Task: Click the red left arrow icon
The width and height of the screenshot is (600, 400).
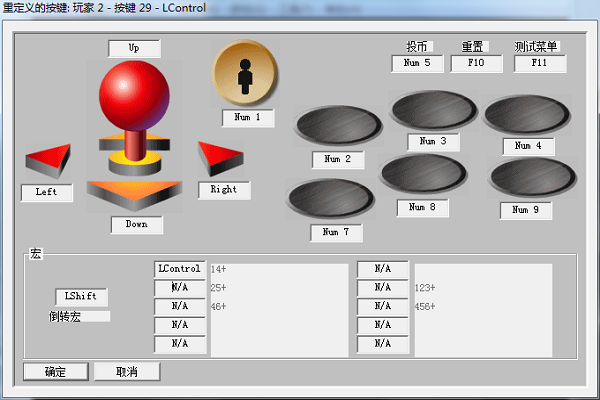Action: coord(48,158)
